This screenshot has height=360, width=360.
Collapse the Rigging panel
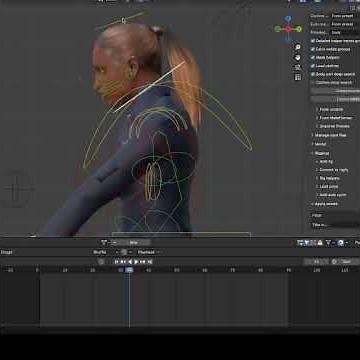(320, 153)
